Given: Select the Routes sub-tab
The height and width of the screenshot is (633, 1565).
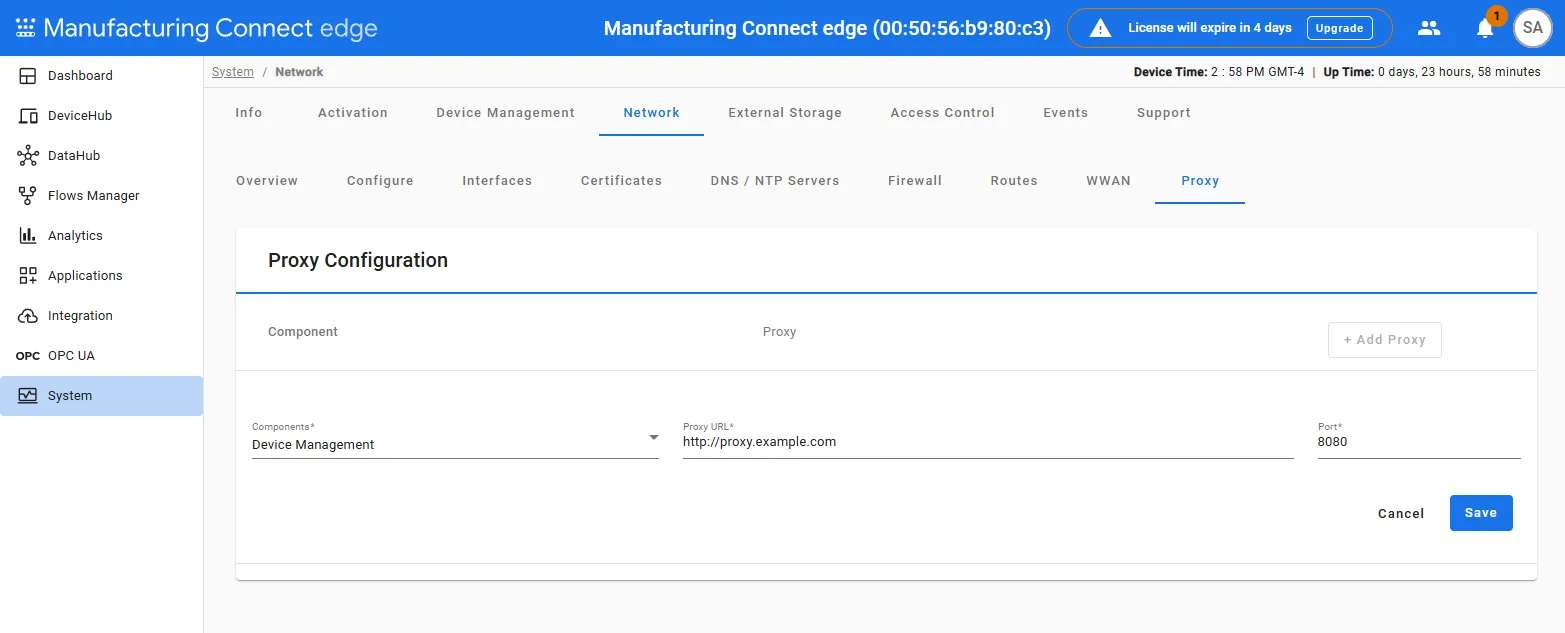Looking at the screenshot, I should pos(1014,181).
